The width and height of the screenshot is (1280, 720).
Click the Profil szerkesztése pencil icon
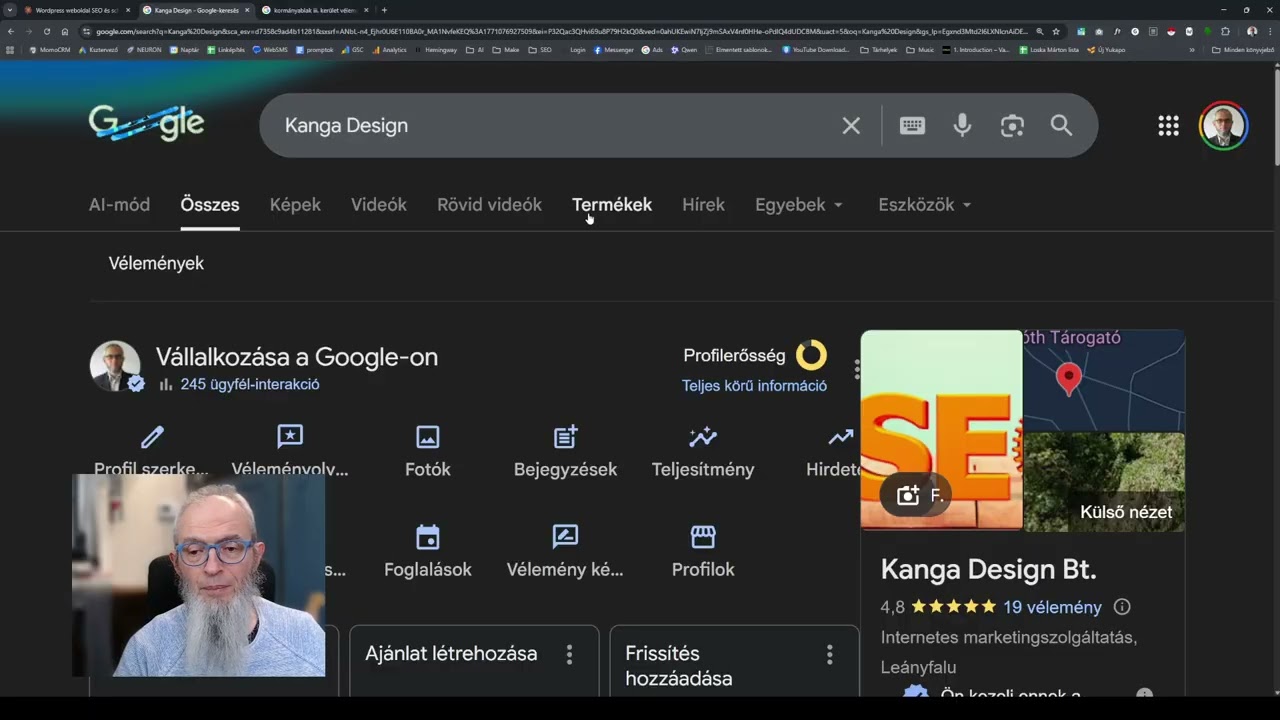point(152,437)
